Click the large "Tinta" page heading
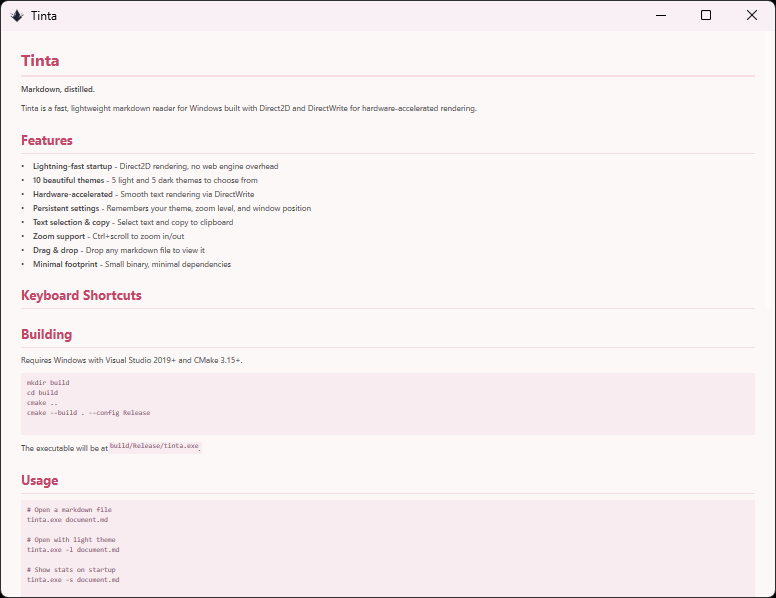 click(40, 61)
